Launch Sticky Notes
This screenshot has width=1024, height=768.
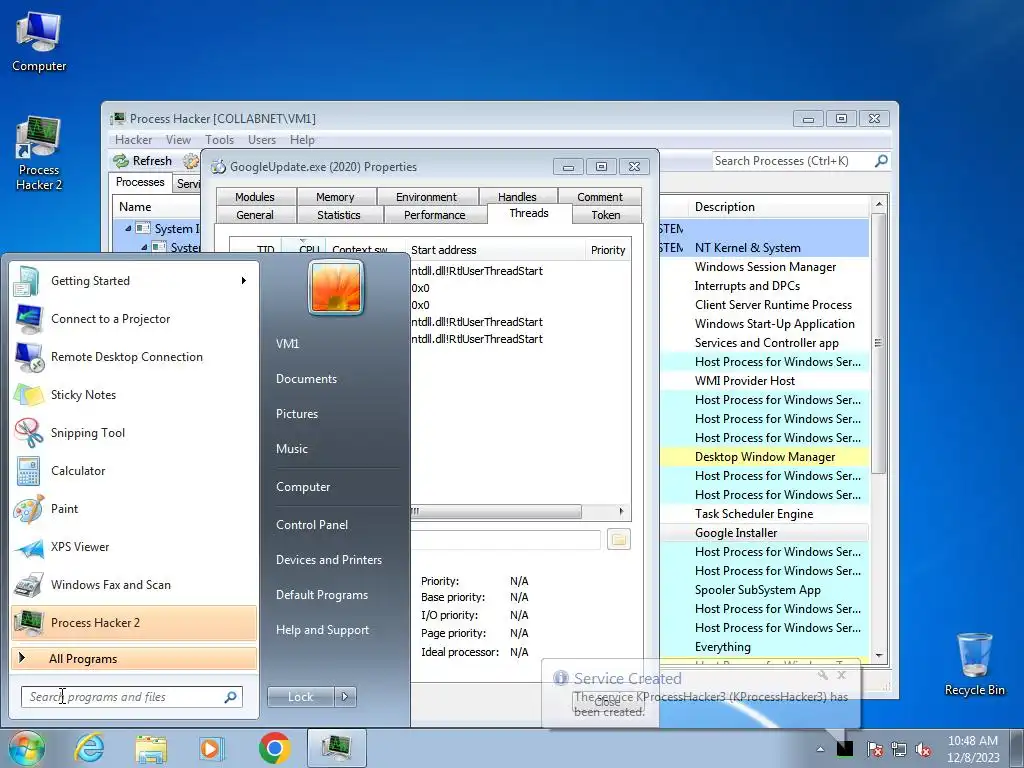point(134,394)
